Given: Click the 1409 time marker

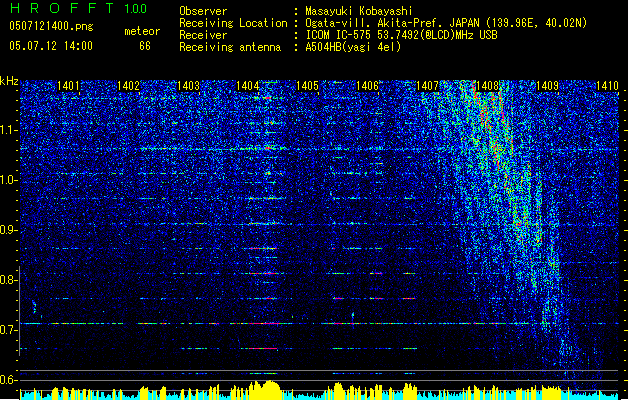Looking at the screenshot, I should (x=547, y=86).
